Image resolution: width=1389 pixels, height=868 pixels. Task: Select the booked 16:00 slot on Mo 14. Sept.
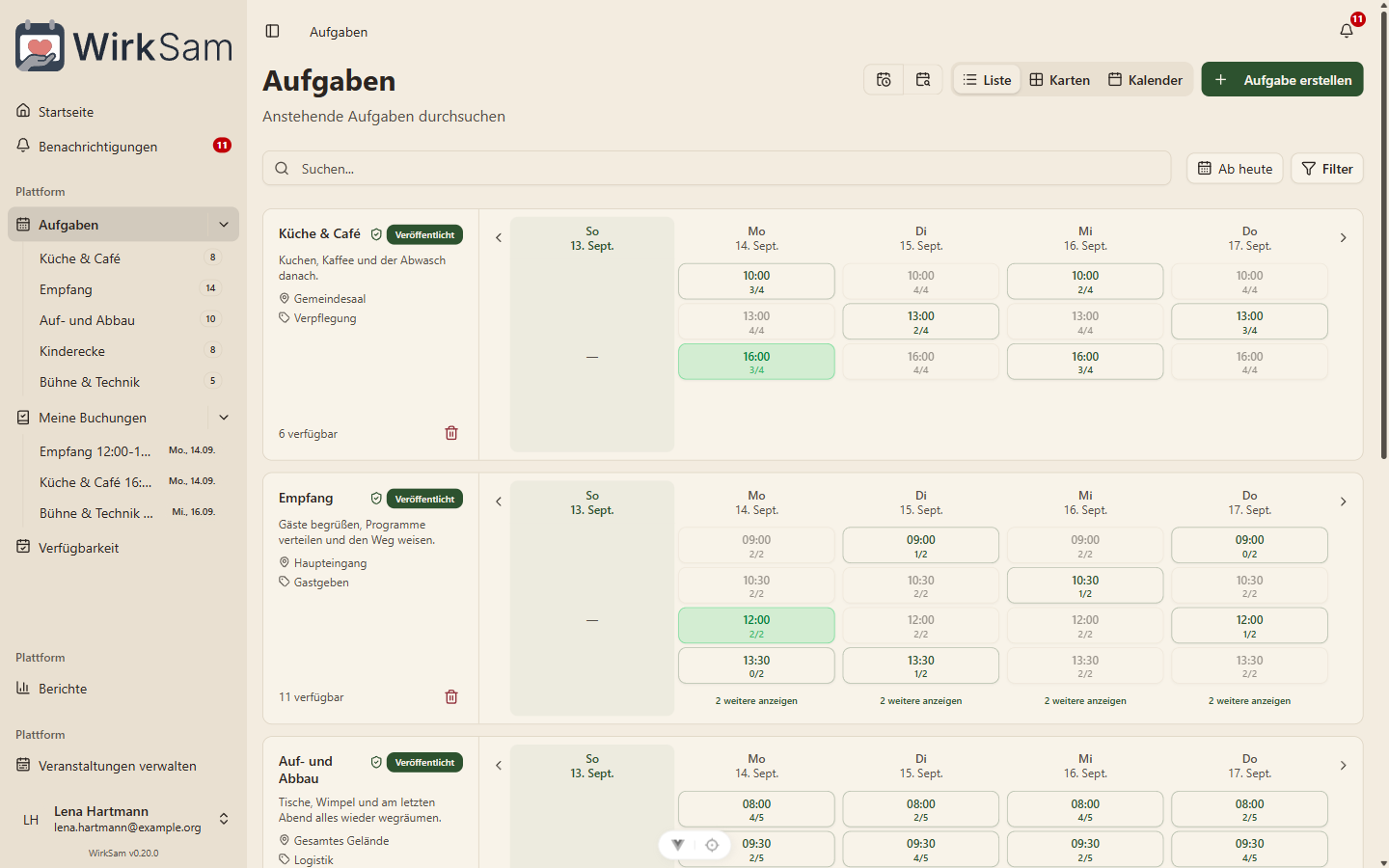(x=756, y=362)
